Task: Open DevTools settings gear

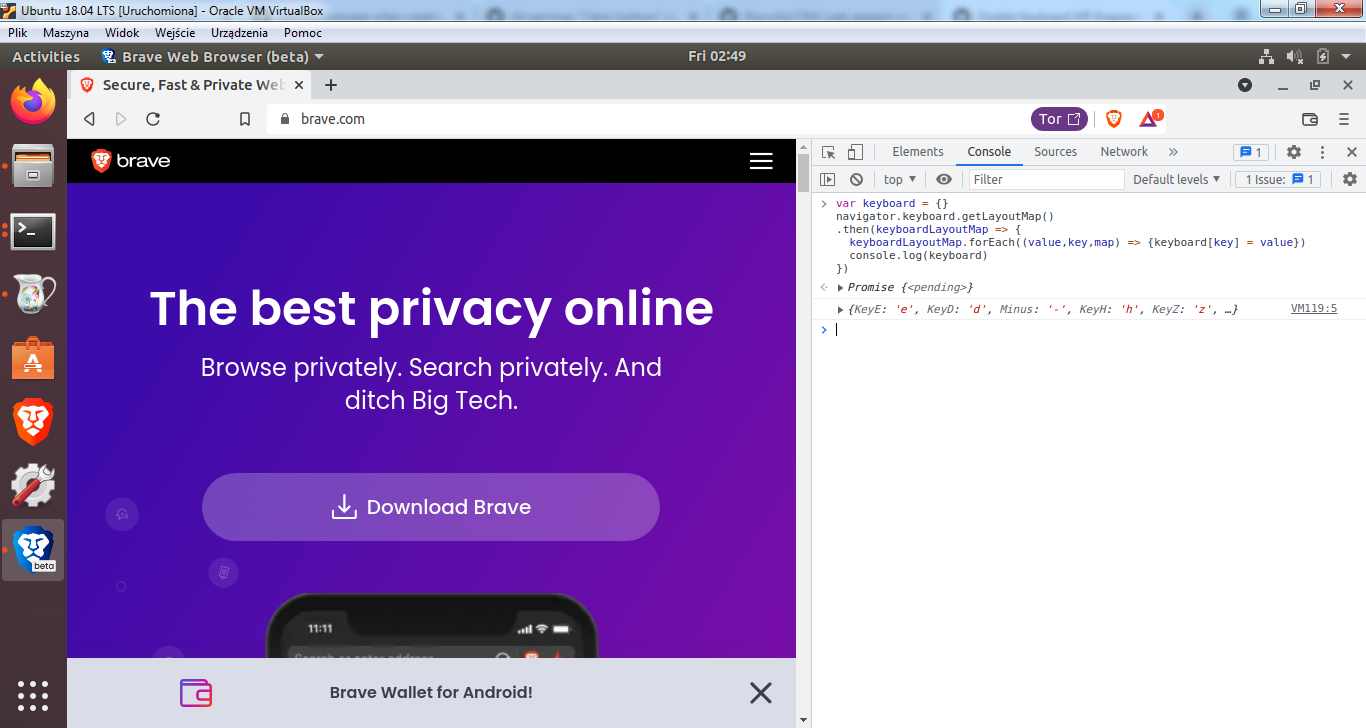Action: [1295, 151]
